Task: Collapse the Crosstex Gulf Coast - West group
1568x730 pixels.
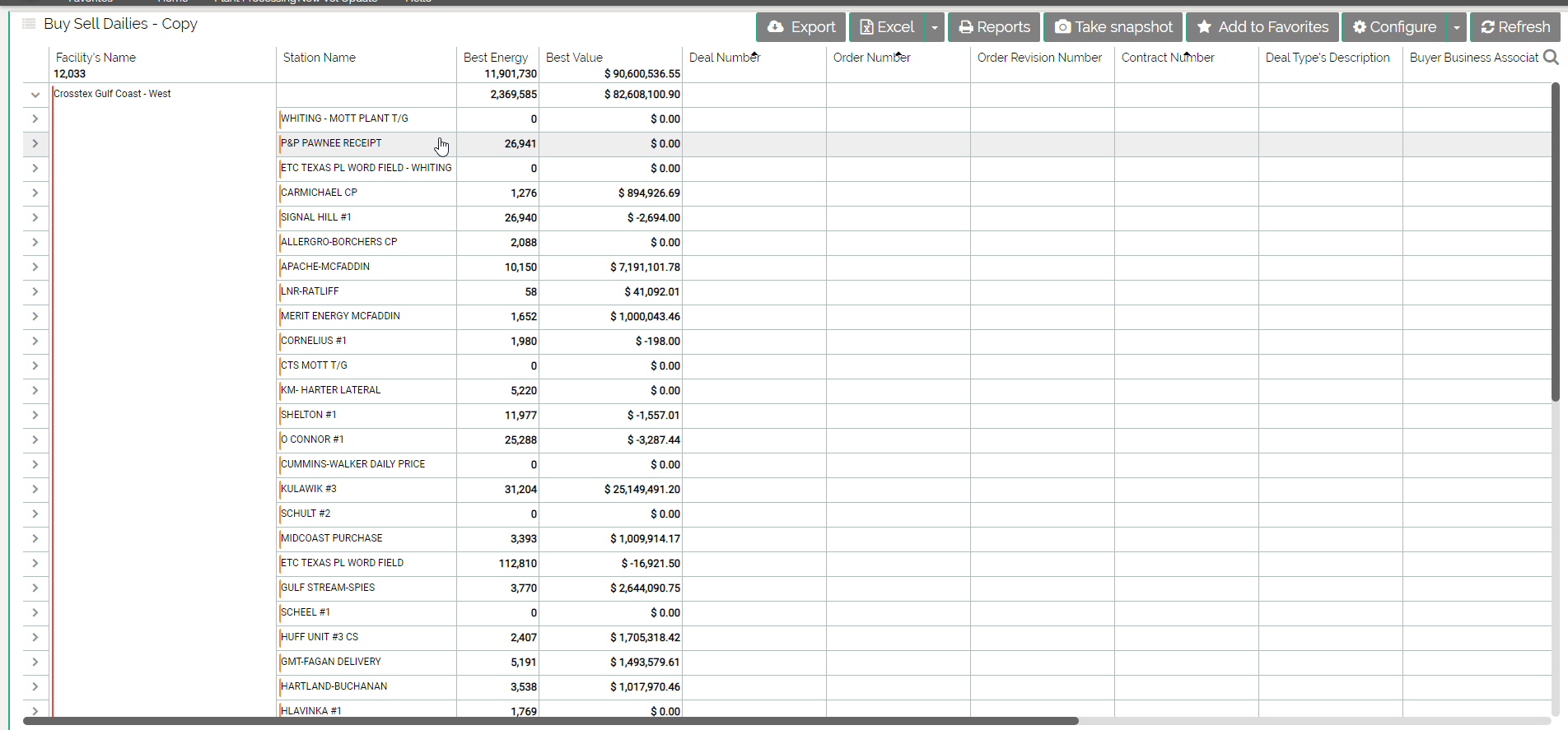Action: [35, 95]
